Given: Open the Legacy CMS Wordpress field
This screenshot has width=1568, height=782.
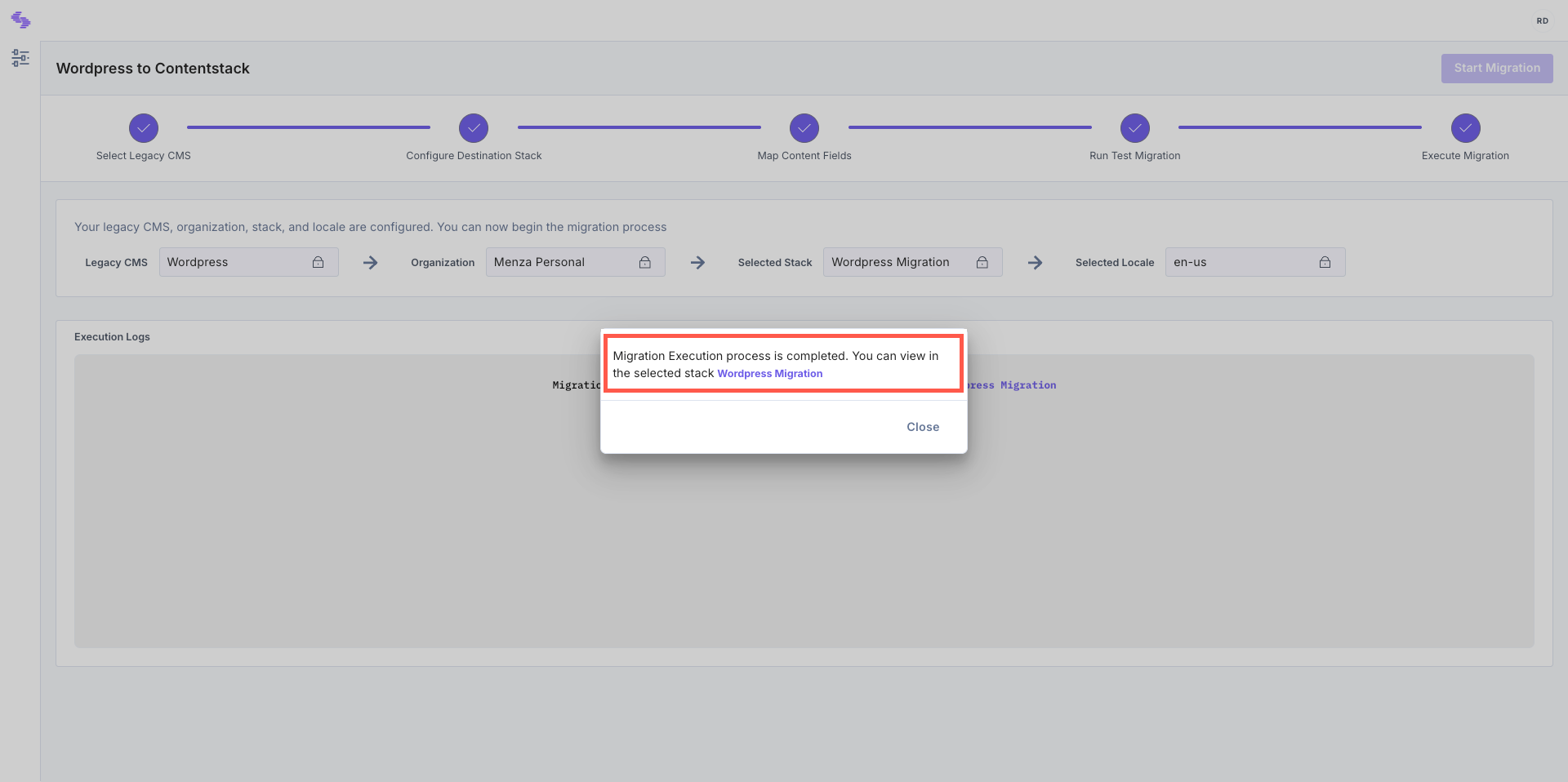Looking at the screenshot, I should (x=249, y=262).
